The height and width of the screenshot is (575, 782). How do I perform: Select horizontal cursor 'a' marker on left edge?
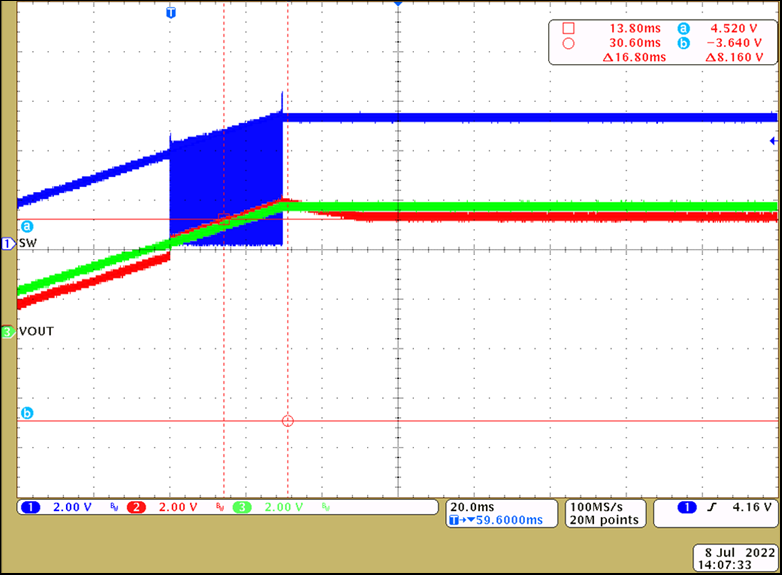26,227
